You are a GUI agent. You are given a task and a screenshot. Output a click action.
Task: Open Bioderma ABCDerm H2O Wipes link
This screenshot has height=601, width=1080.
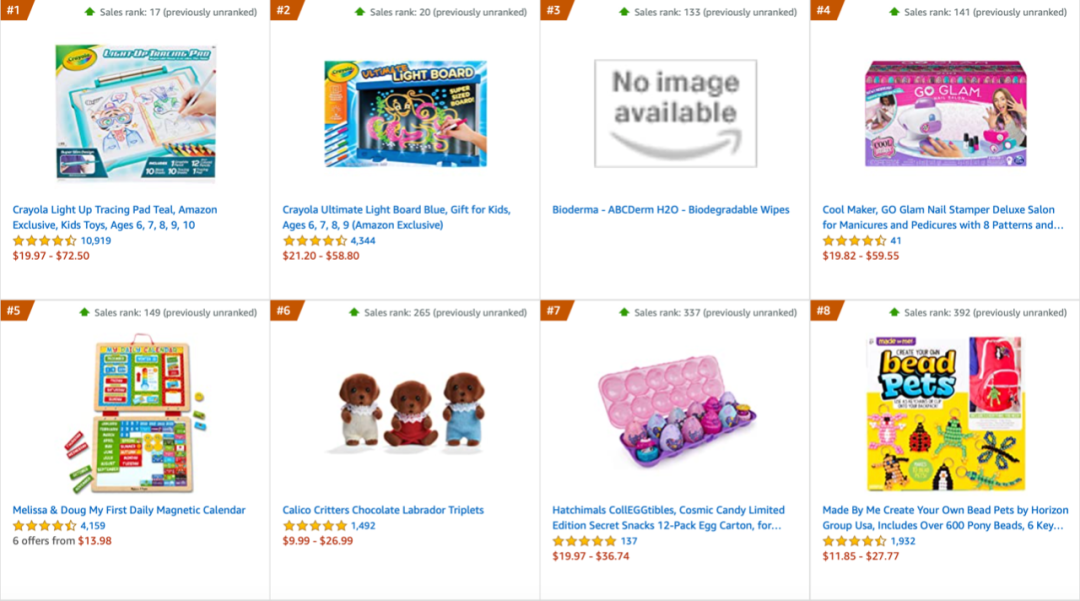click(x=670, y=210)
